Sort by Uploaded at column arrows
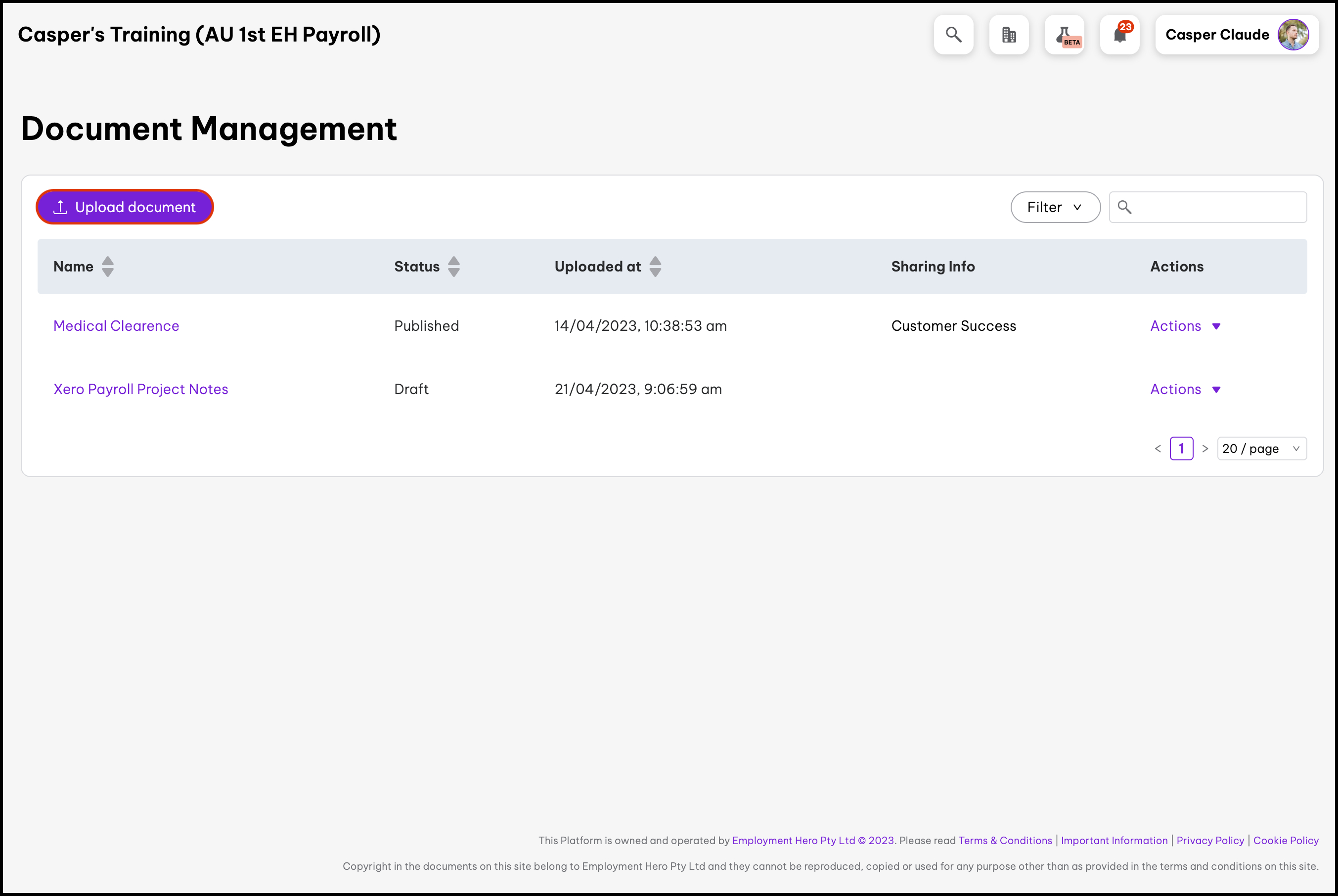1338x896 pixels. pyautogui.click(x=655, y=267)
